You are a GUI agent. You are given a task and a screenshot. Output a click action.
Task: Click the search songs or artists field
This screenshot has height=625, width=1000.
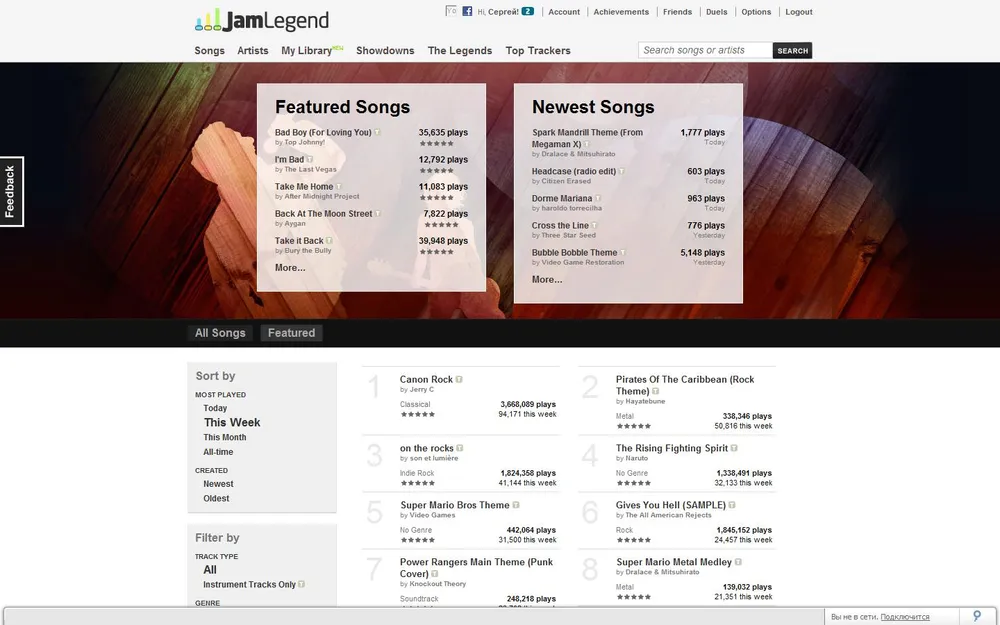click(705, 50)
